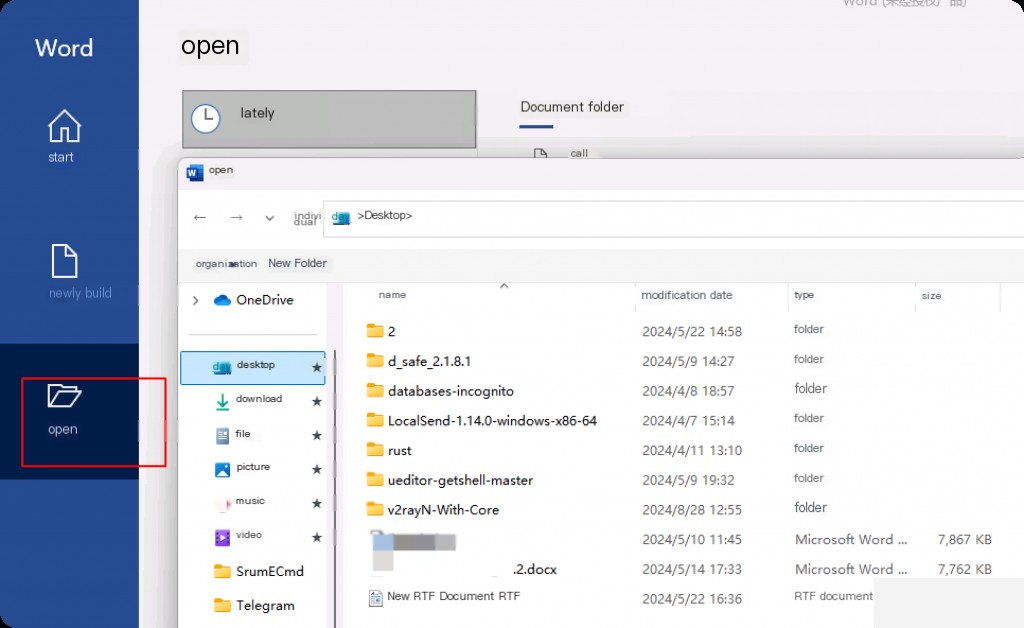1024x628 pixels.
Task: Click the date '2024/5/22 16:36'
Action: (692, 599)
